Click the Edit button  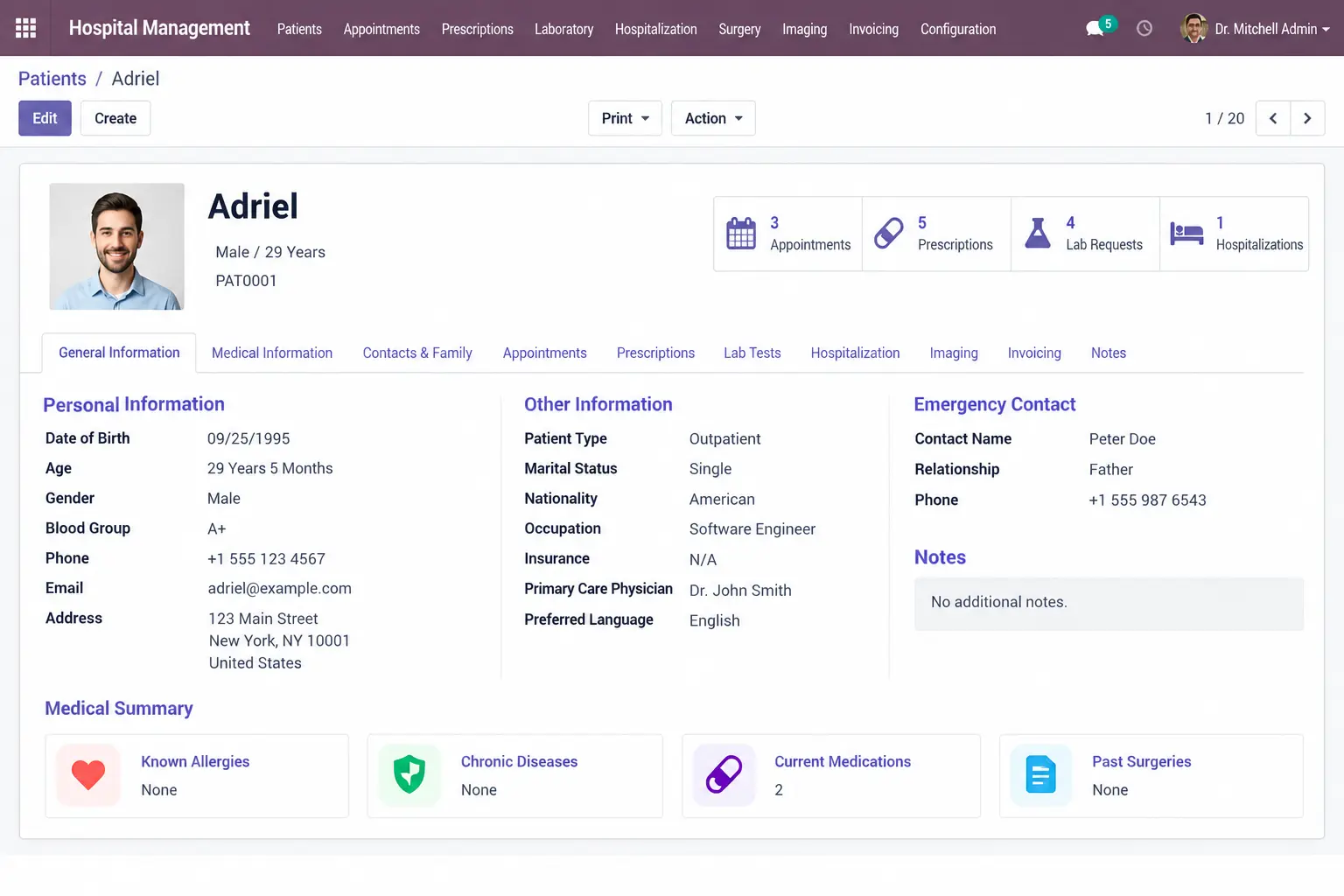45,118
